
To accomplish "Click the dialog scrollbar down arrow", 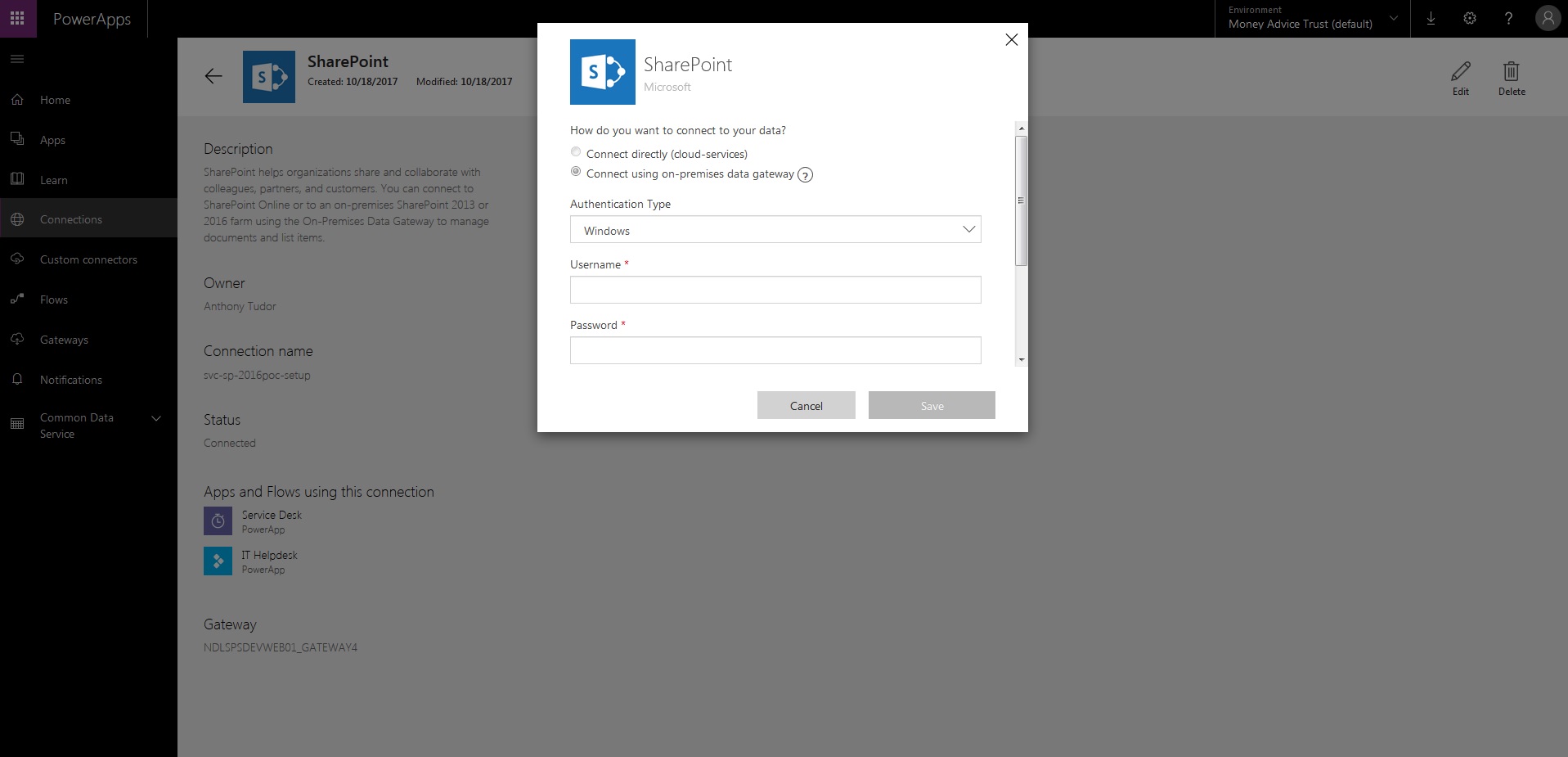I will (x=1021, y=360).
